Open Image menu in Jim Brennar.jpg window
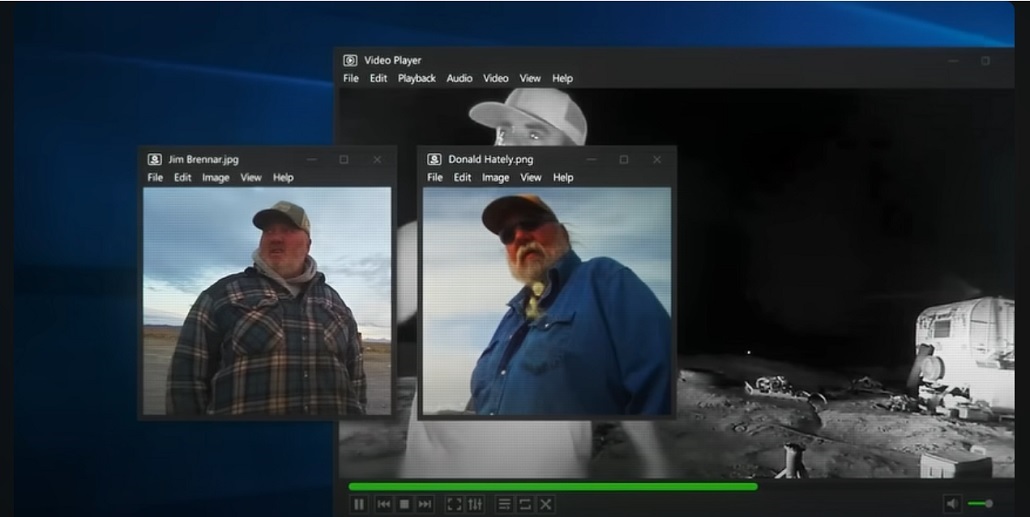 point(215,177)
